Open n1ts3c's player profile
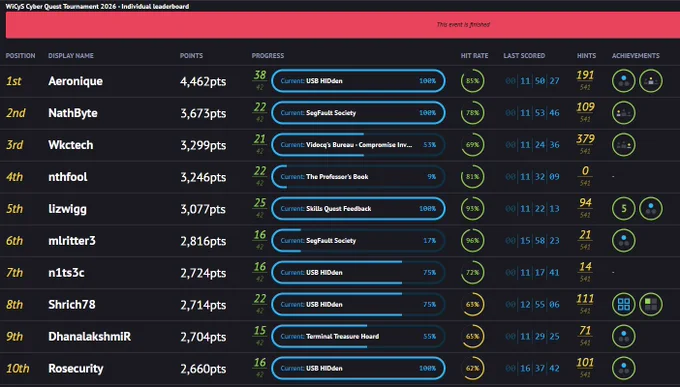 (x=66, y=273)
